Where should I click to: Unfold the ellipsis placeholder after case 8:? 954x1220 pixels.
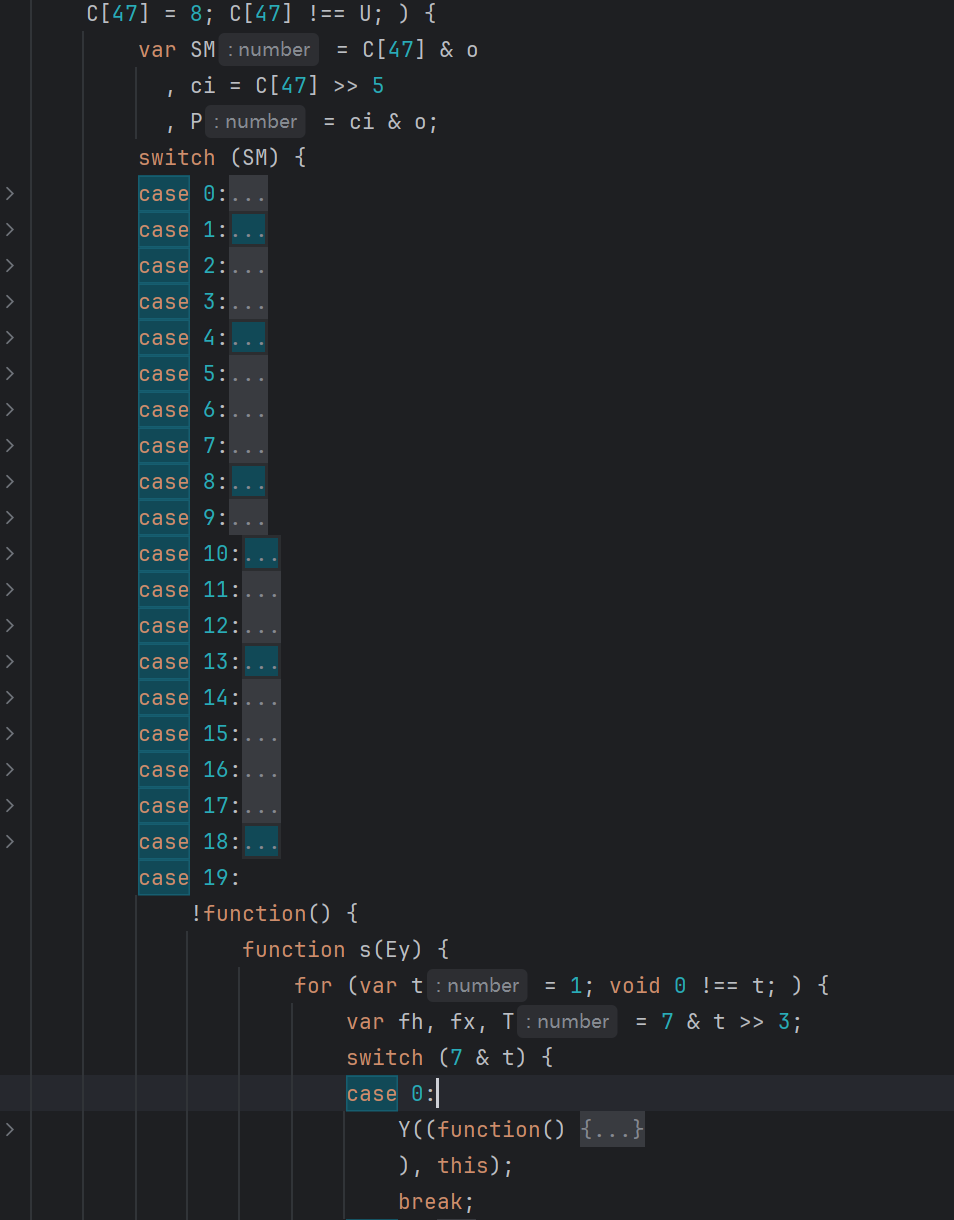(x=248, y=482)
